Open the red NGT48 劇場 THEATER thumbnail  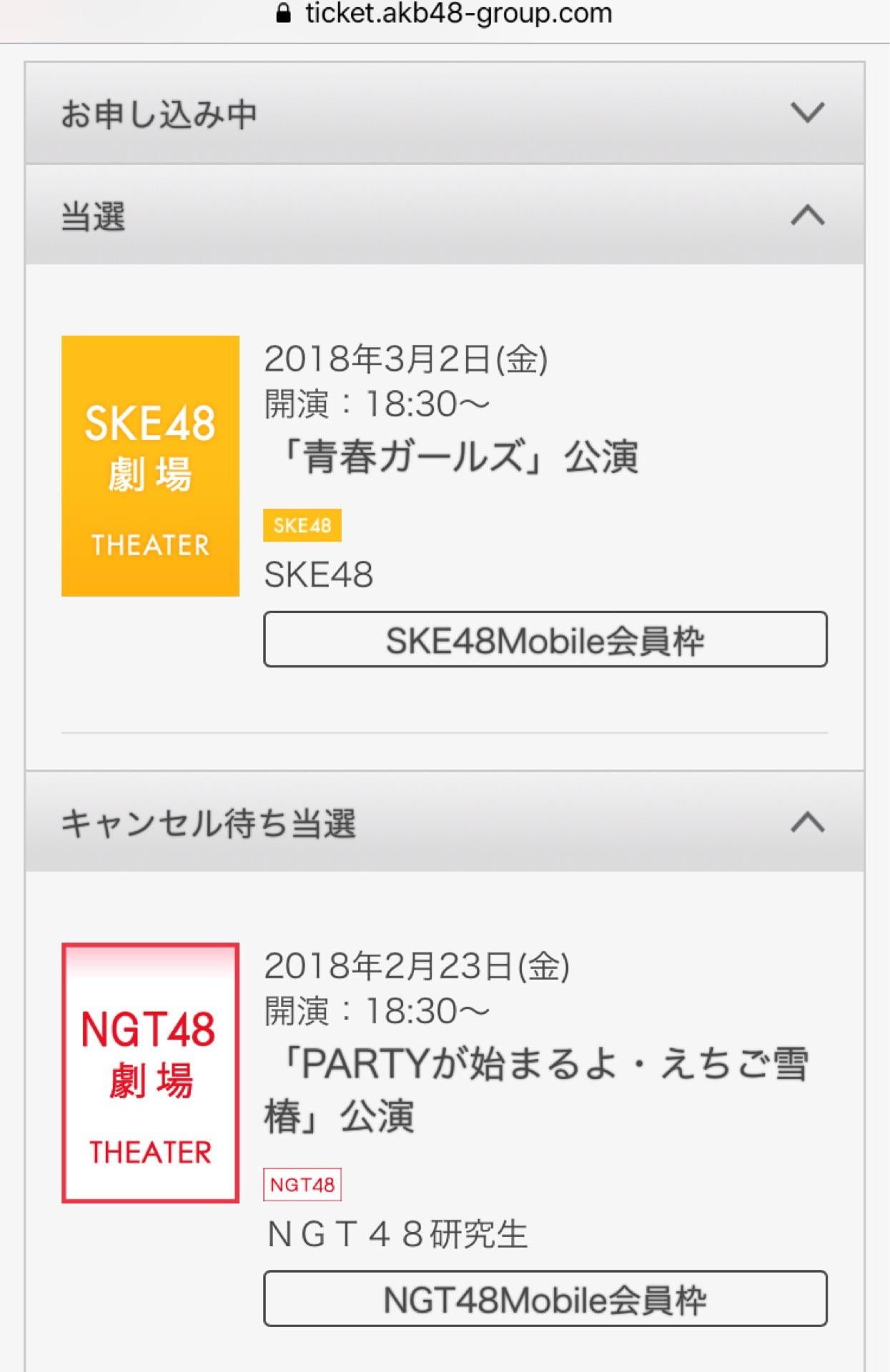pos(150,1073)
